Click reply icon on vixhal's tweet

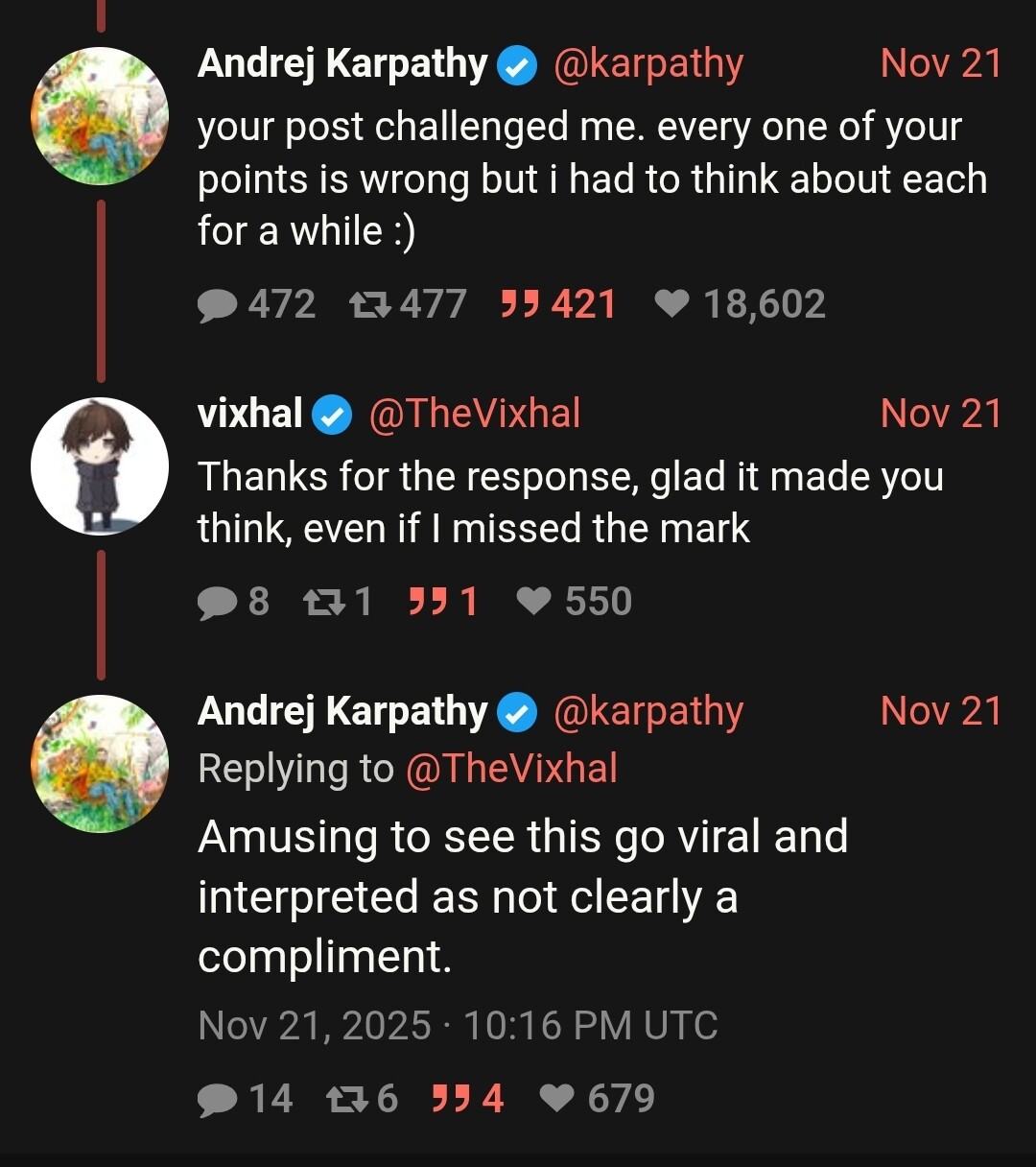(x=218, y=603)
